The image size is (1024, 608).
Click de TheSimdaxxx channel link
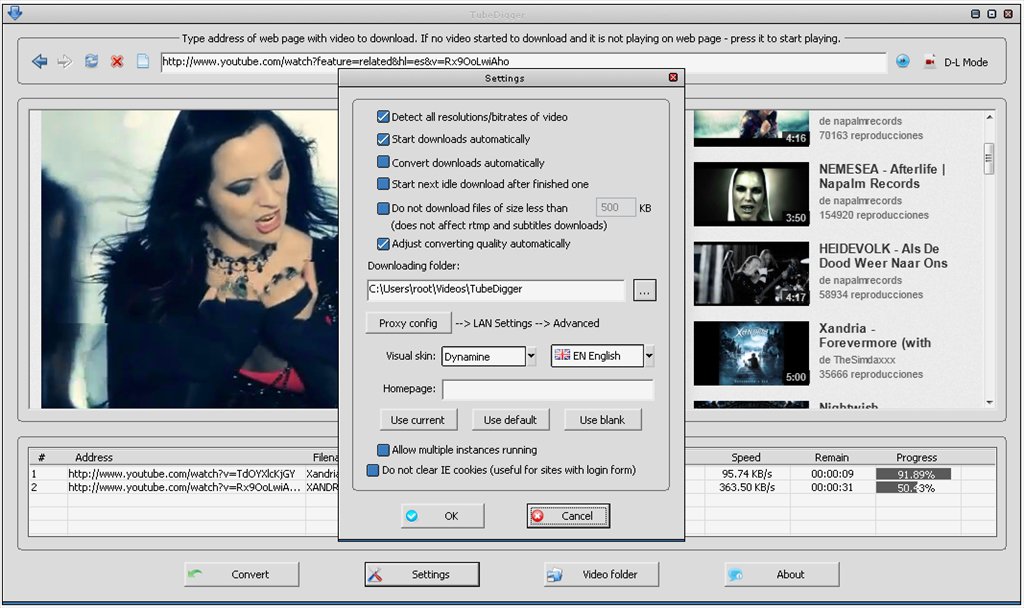tap(857, 360)
